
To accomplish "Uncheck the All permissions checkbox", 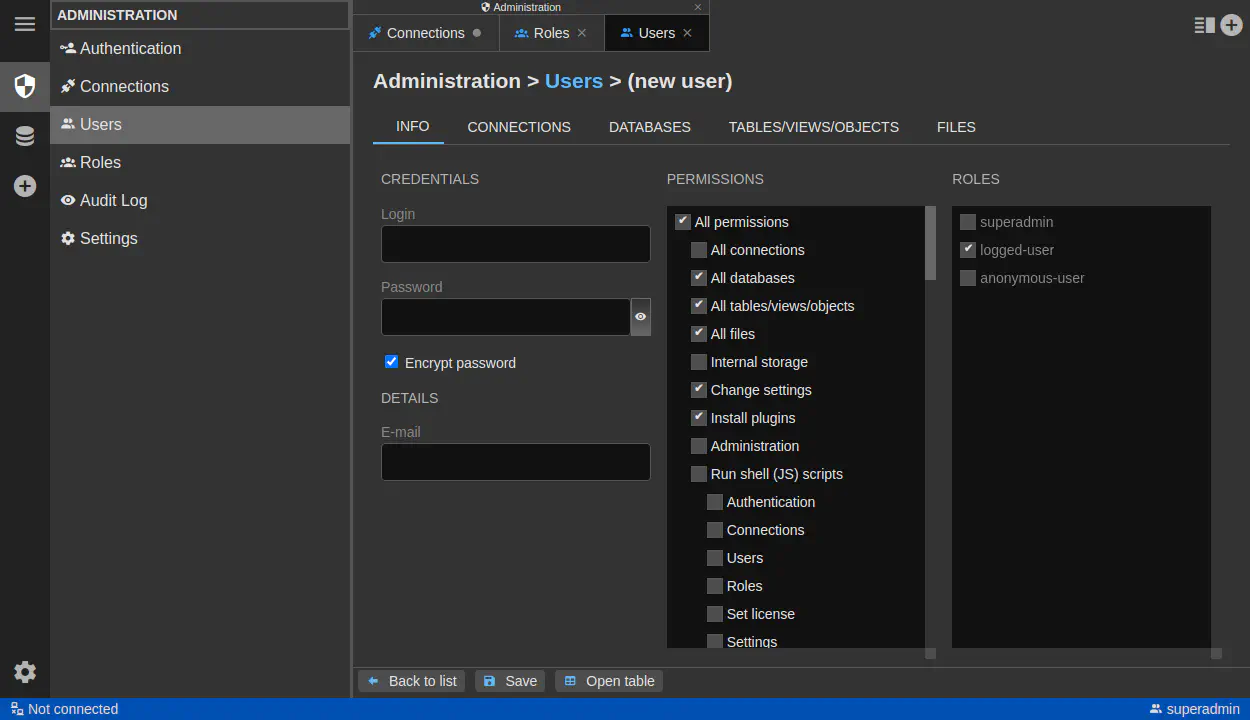I will point(683,222).
